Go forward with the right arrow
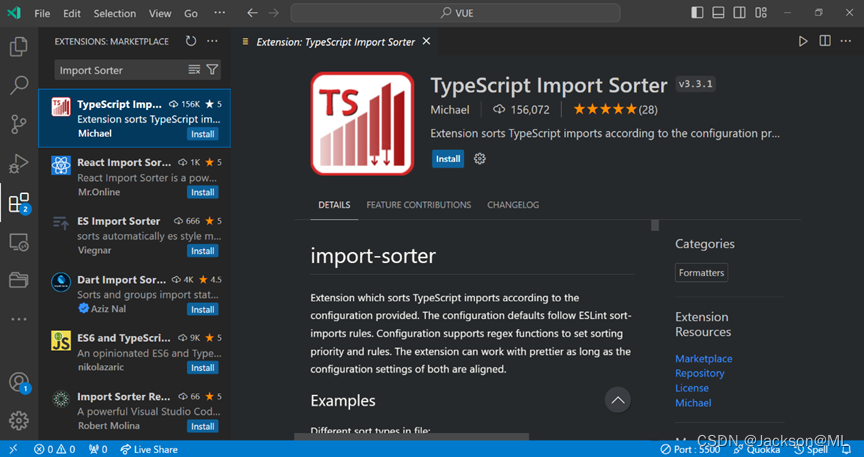Image resolution: width=864 pixels, height=457 pixels. pyautogui.click(x=273, y=13)
